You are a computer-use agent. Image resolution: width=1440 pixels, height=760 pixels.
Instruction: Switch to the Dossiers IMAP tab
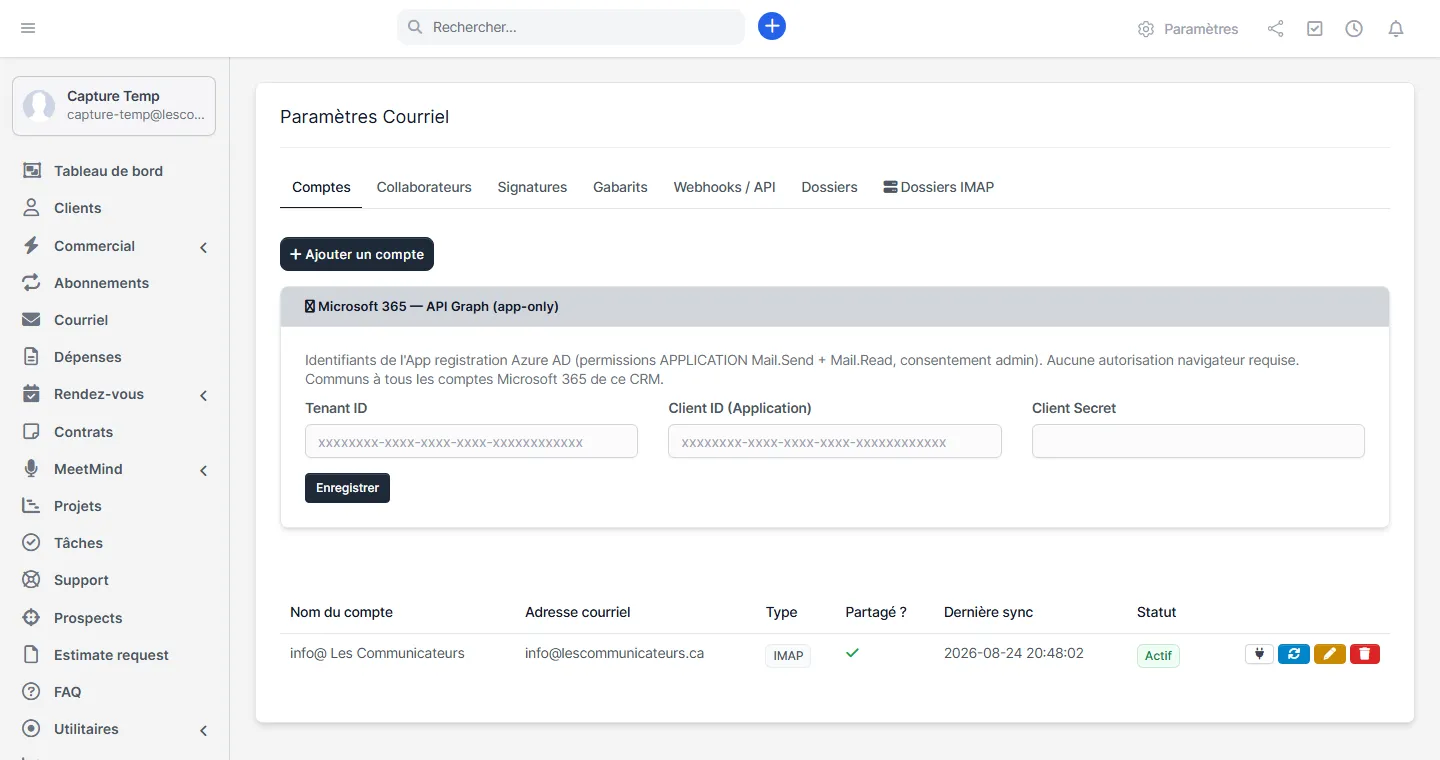(938, 187)
